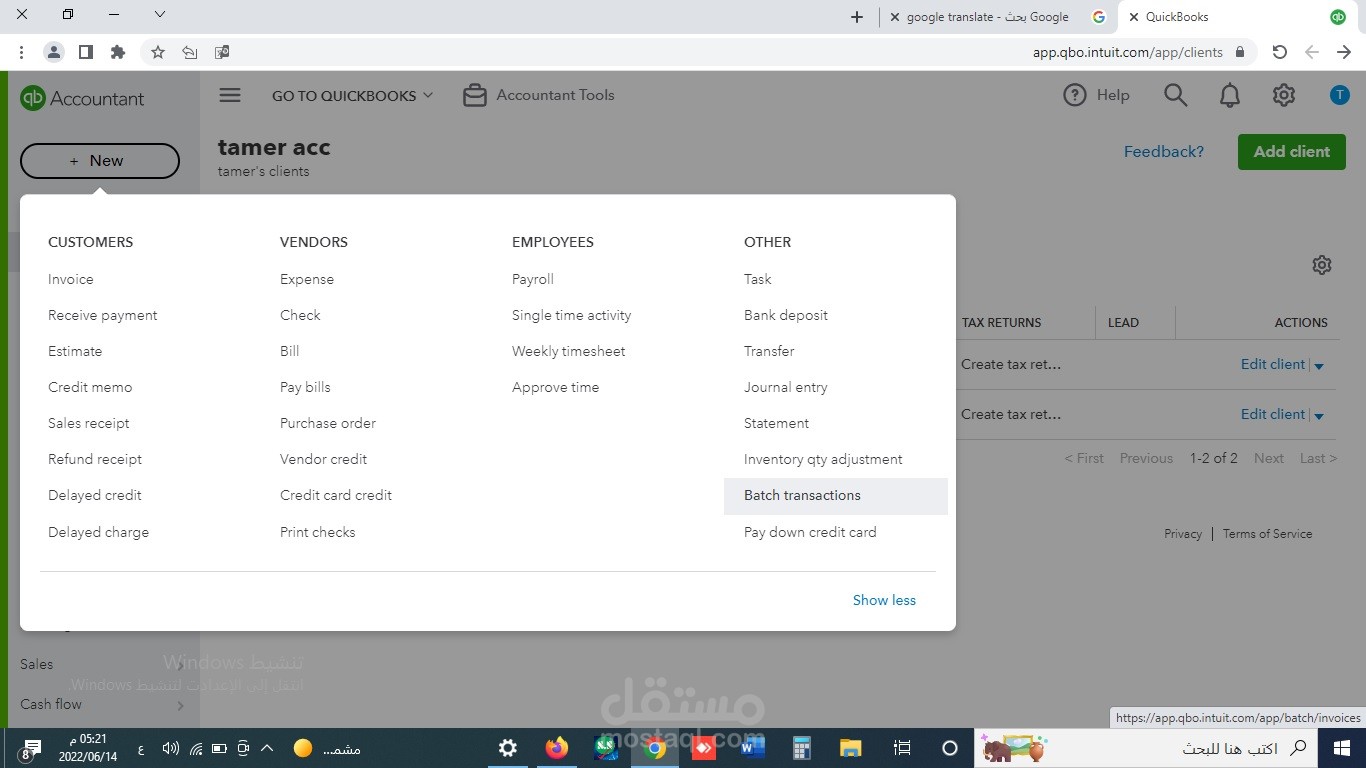This screenshot has width=1366, height=768.
Task: Bookmark this page with the star icon
Action: pyautogui.click(x=158, y=52)
